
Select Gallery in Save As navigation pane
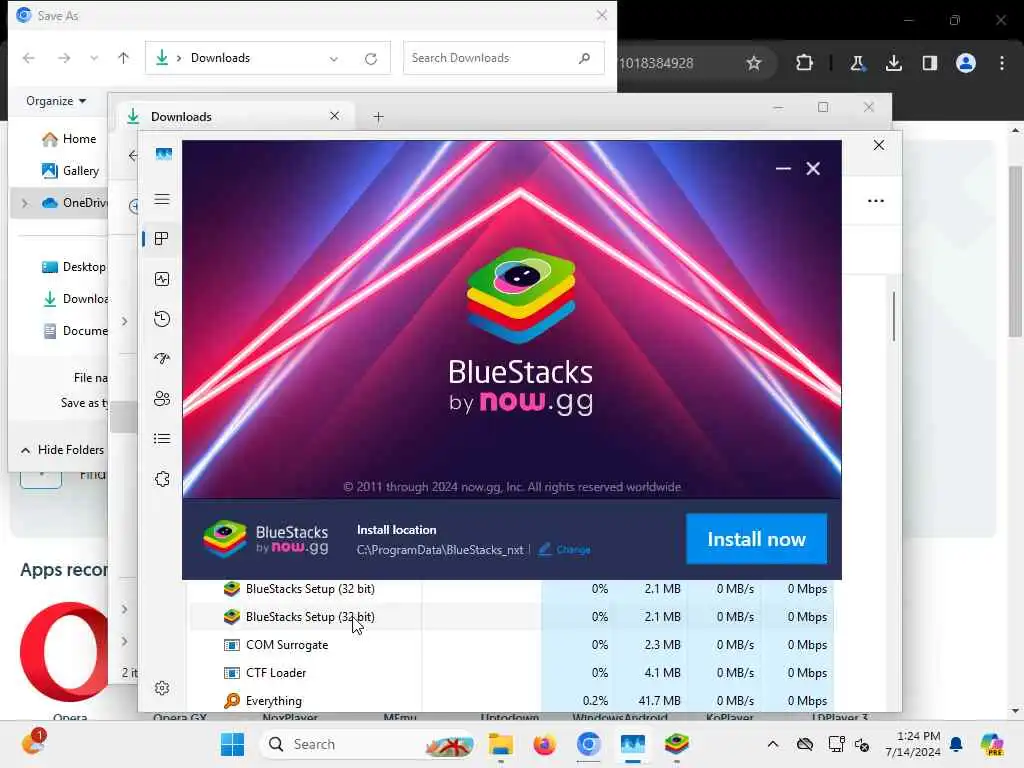[x=71, y=171]
